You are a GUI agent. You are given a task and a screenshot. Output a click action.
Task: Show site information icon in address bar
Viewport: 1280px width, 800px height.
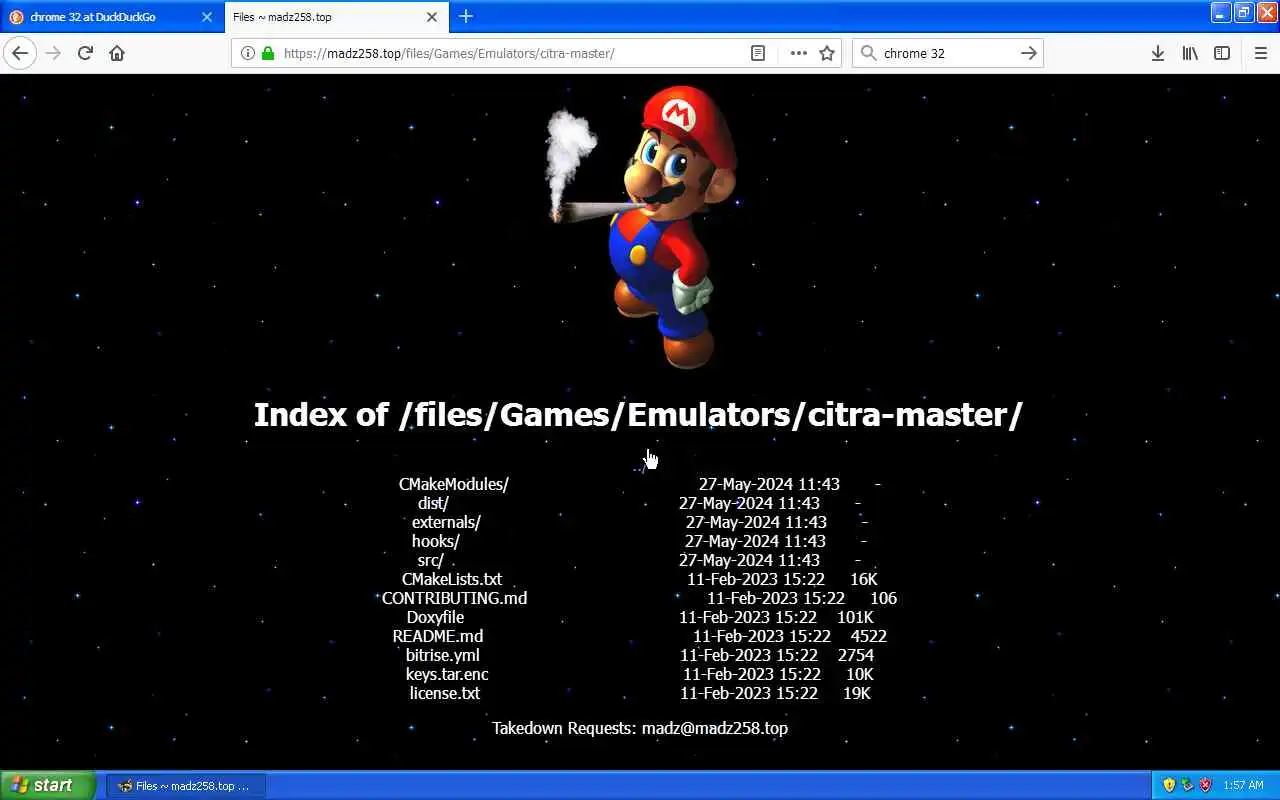(248, 53)
